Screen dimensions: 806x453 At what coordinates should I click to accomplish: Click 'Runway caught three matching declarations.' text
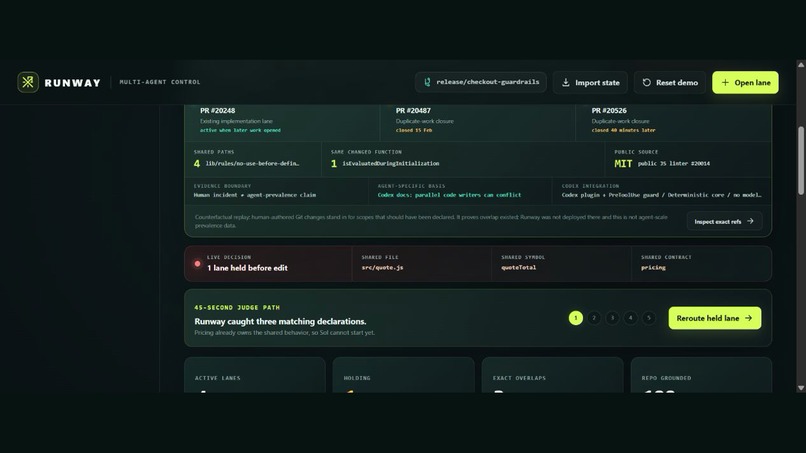click(x=280, y=321)
